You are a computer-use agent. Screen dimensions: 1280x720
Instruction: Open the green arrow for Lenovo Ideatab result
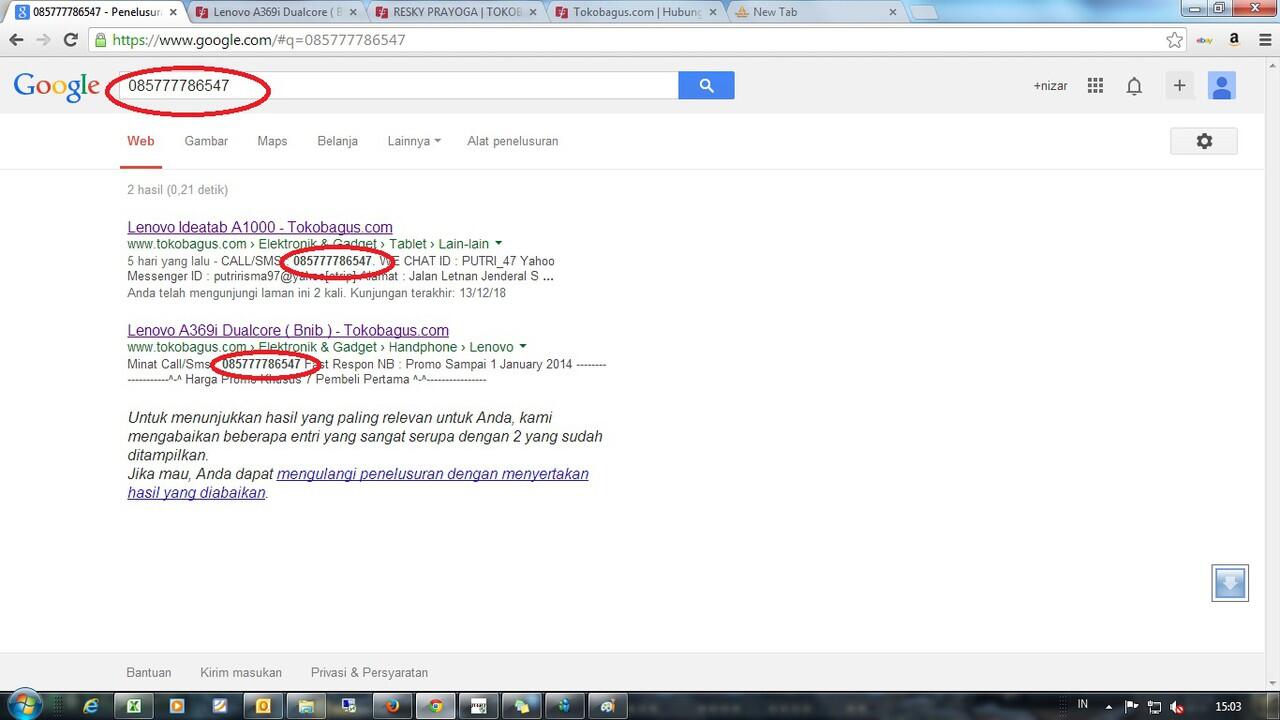point(498,244)
